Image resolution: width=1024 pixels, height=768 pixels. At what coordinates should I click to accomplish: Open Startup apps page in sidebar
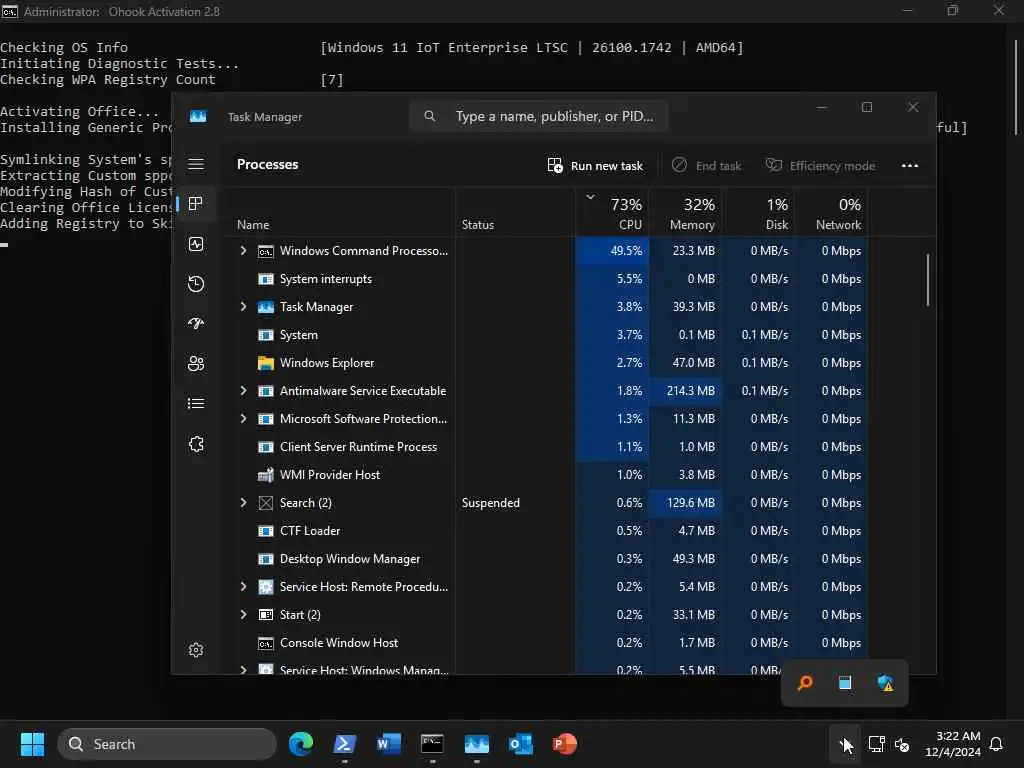(196, 323)
